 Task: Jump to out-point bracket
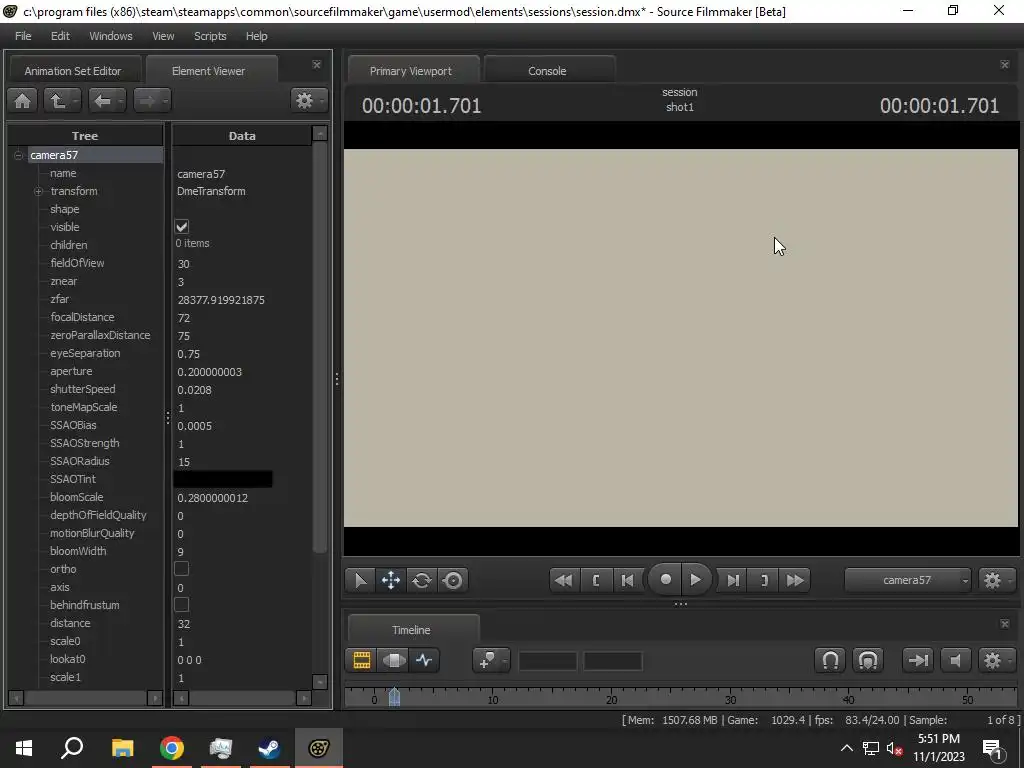764,580
